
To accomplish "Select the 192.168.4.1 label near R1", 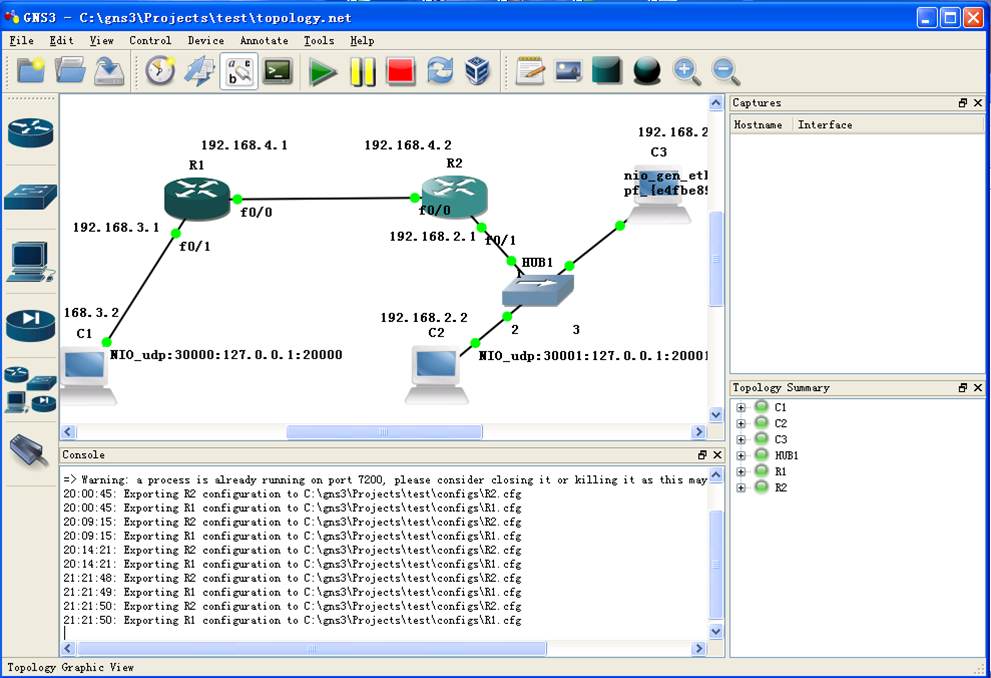I will (x=244, y=145).
